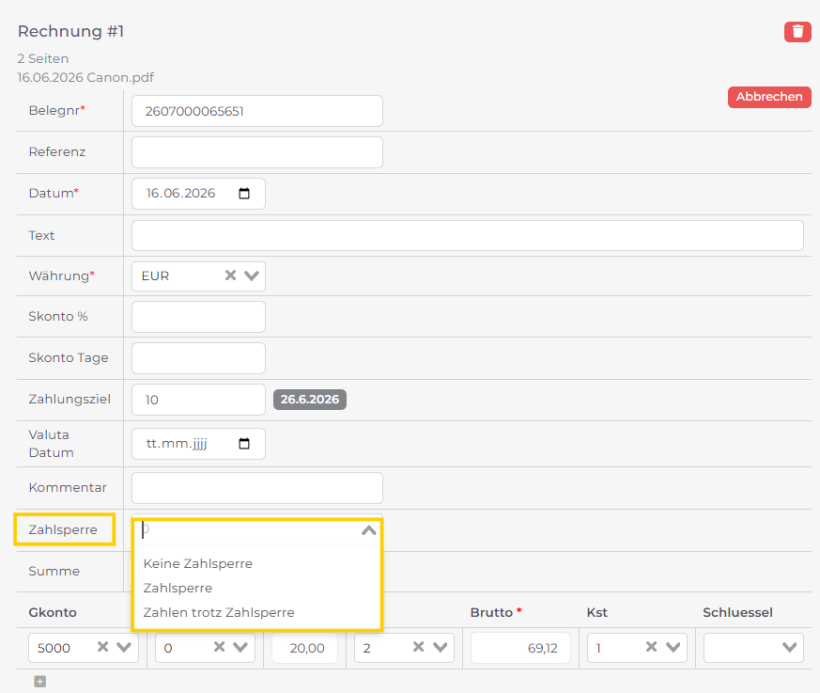The image size is (820, 693).
Task: Click the Währung label
Action: 59,276
